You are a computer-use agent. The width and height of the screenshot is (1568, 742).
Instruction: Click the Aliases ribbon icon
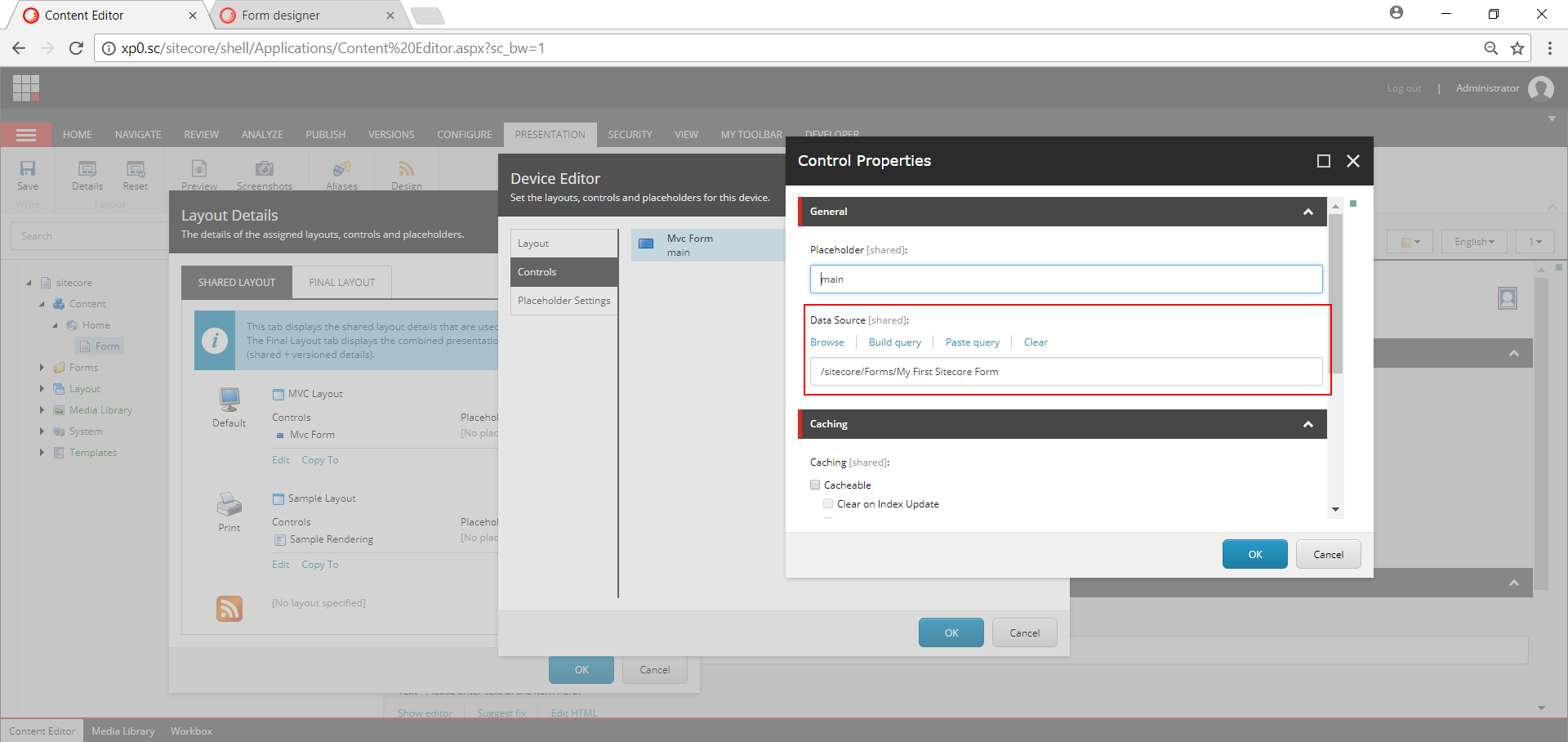tap(341, 168)
